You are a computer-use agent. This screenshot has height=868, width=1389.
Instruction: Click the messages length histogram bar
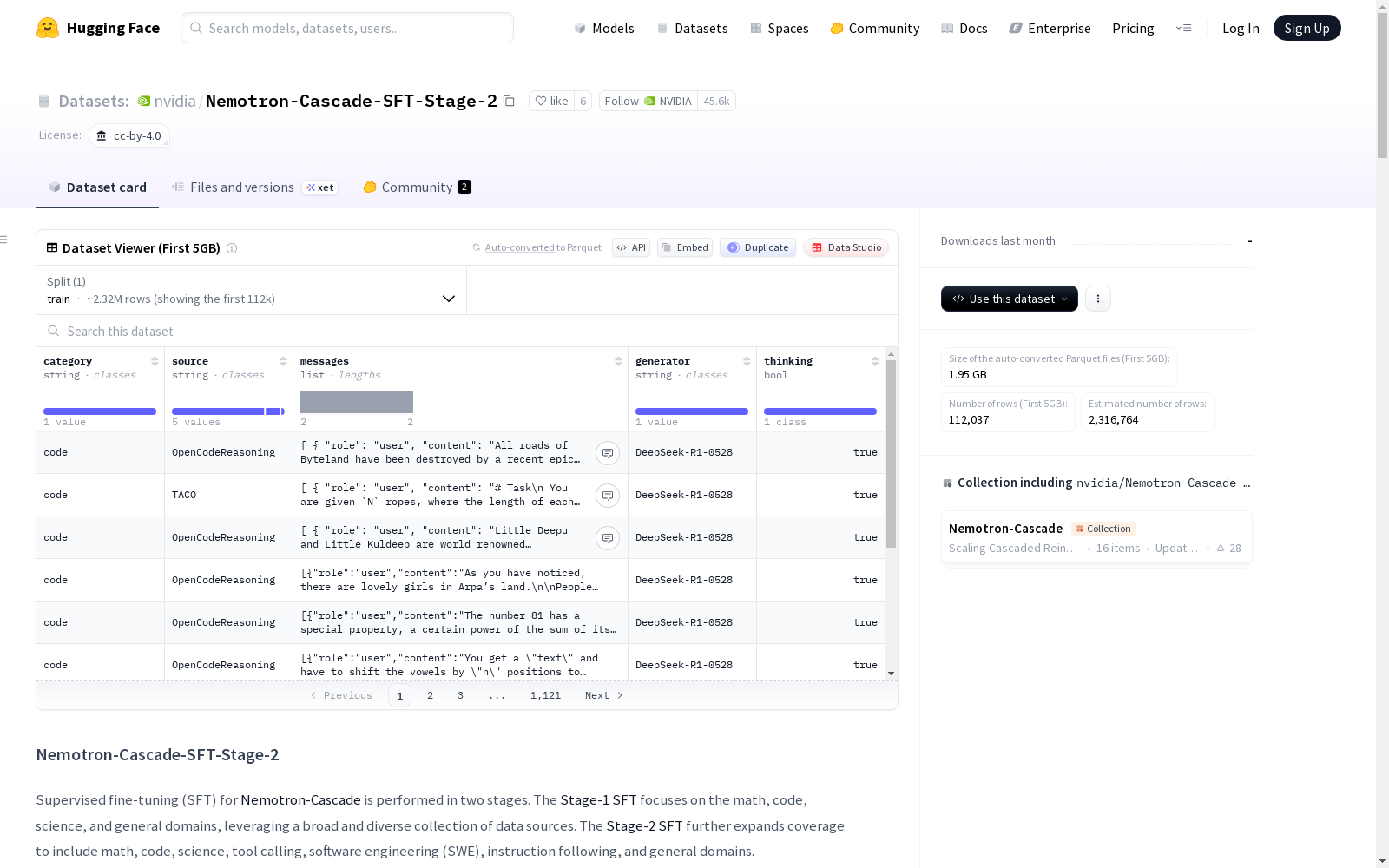pyautogui.click(x=357, y=402)
